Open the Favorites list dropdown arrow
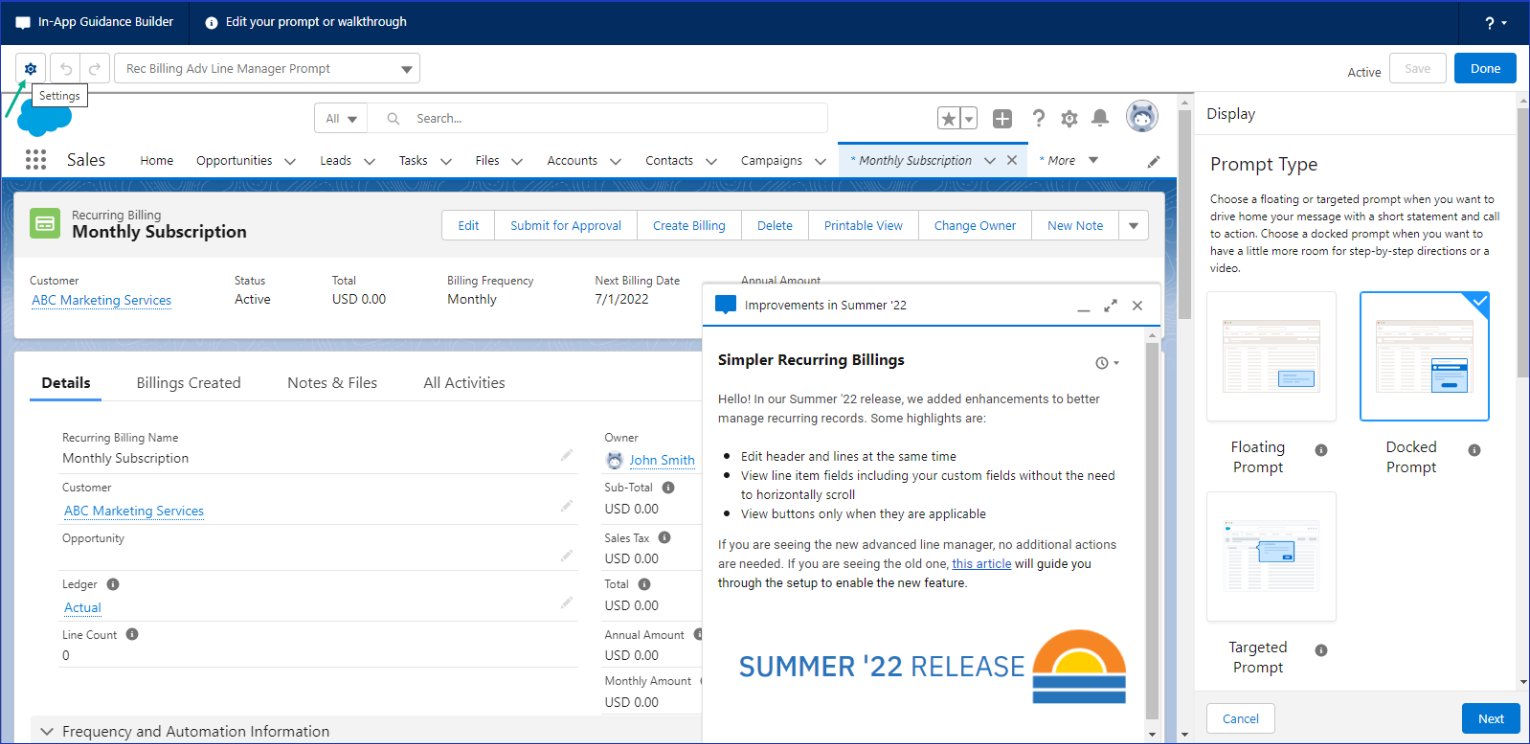The image size is (1530, 744). click(x=969, y=119)
